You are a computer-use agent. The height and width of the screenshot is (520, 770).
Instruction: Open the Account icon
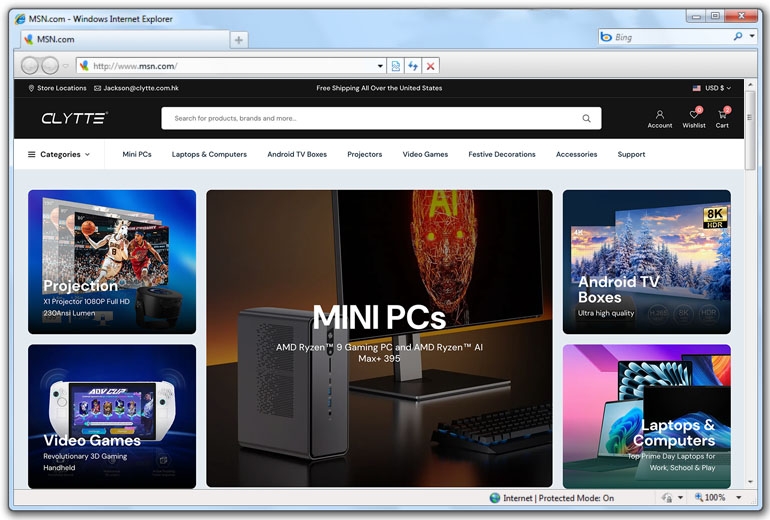click(660, 119)
